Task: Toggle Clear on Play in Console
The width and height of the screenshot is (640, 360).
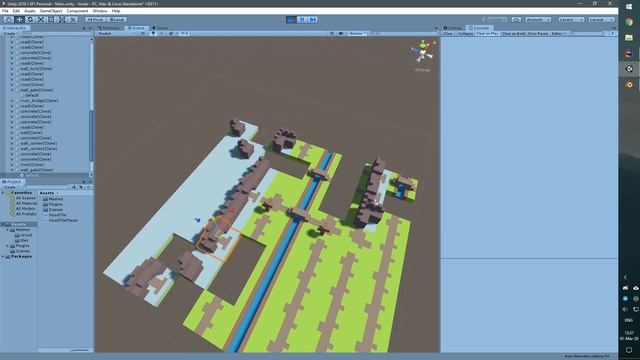Action: pyautogui.click(x=487, y=33)
